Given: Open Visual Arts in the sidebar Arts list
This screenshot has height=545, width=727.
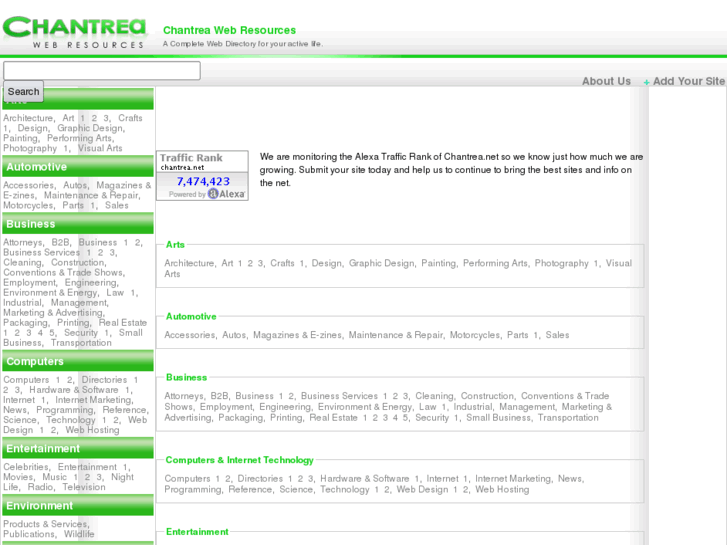Looking at the screenshot, I should click(100, 148).
